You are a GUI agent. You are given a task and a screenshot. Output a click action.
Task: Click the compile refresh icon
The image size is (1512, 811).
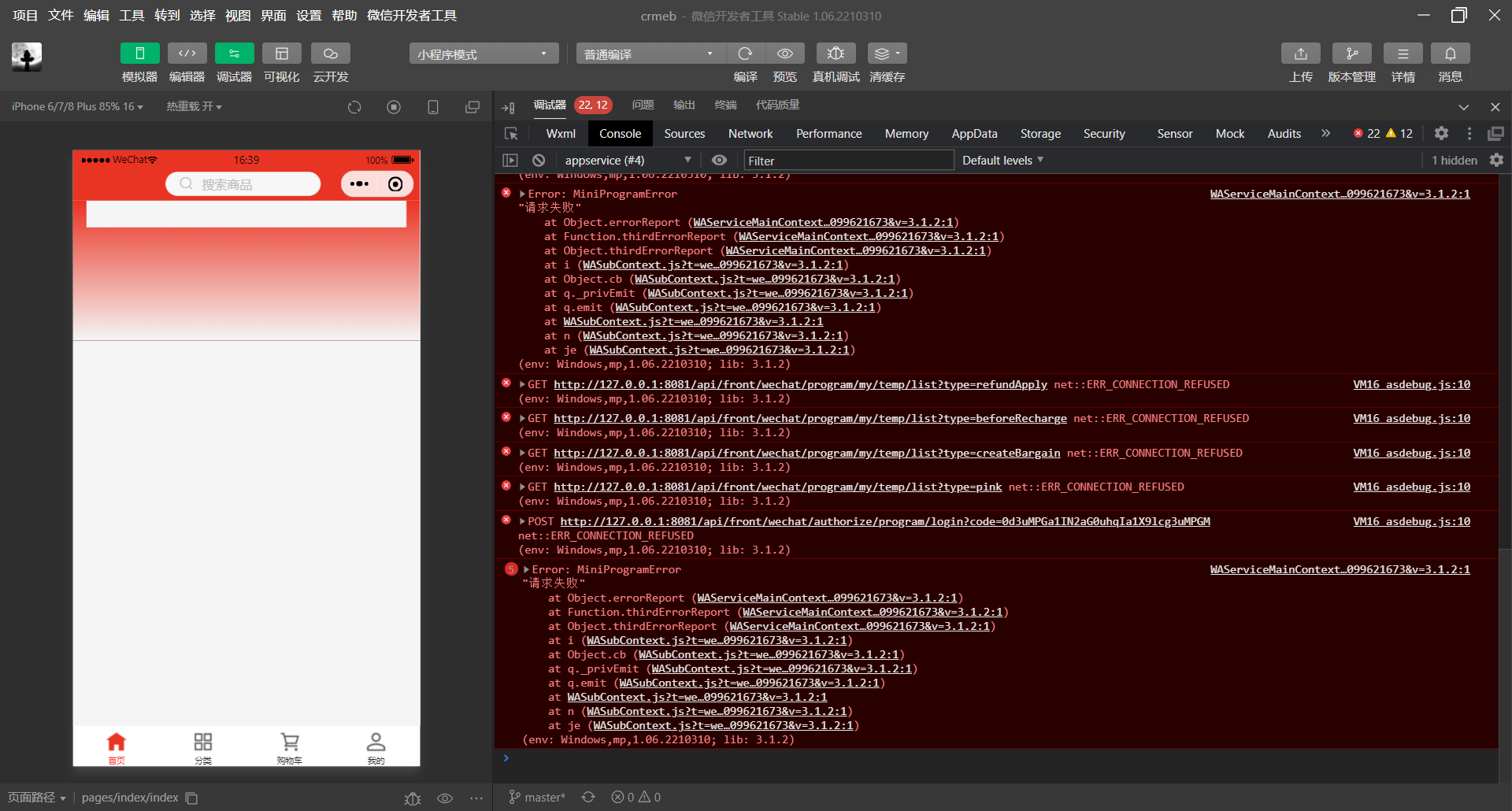[x=745, y=54]
